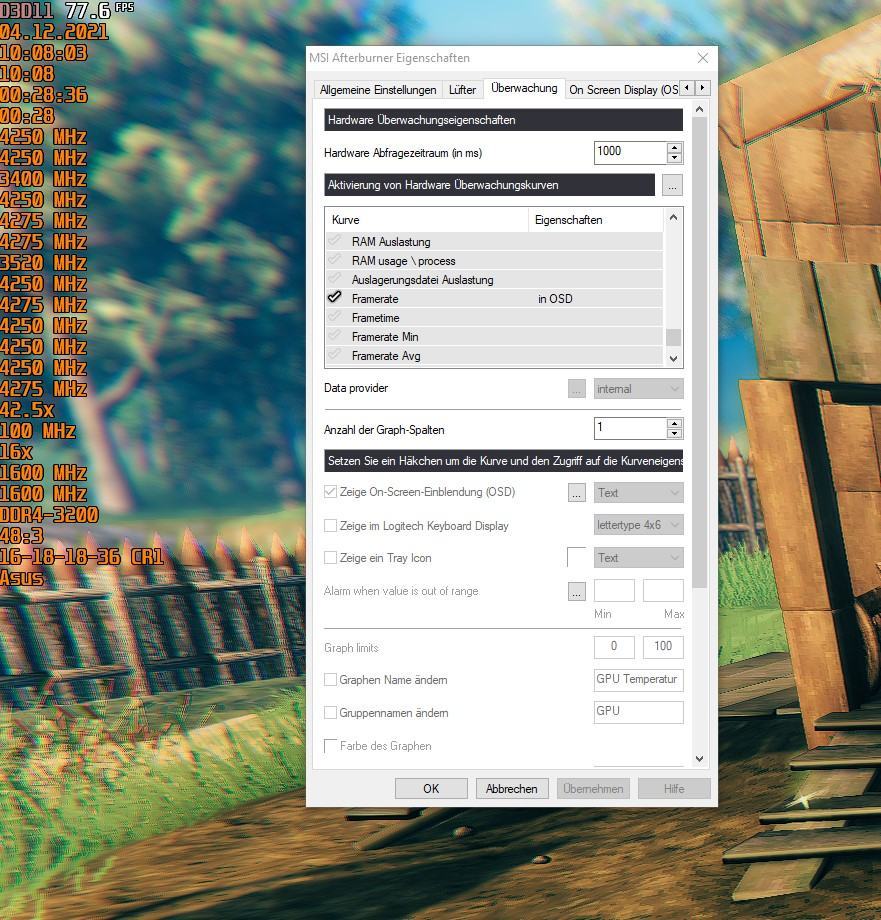This screenshot has width=881, height=920.
Task: Toggle the Auslagerungsdatei Auslastung checkmark
Action: (334, 278)
